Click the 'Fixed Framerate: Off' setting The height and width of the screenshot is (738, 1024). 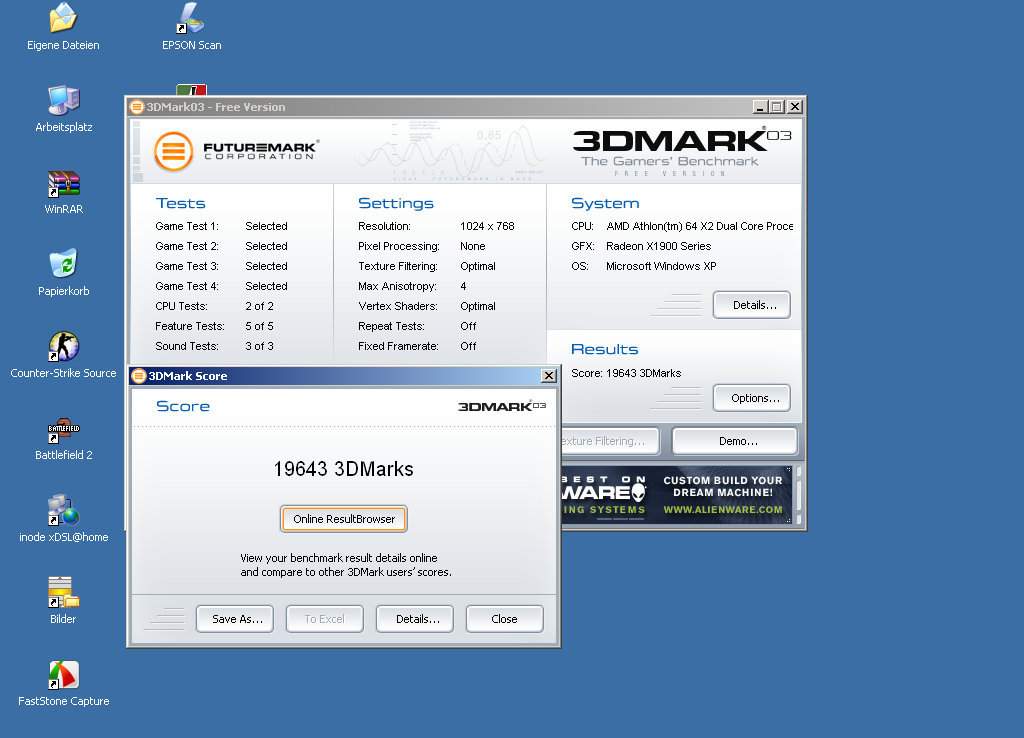point(417,346)
